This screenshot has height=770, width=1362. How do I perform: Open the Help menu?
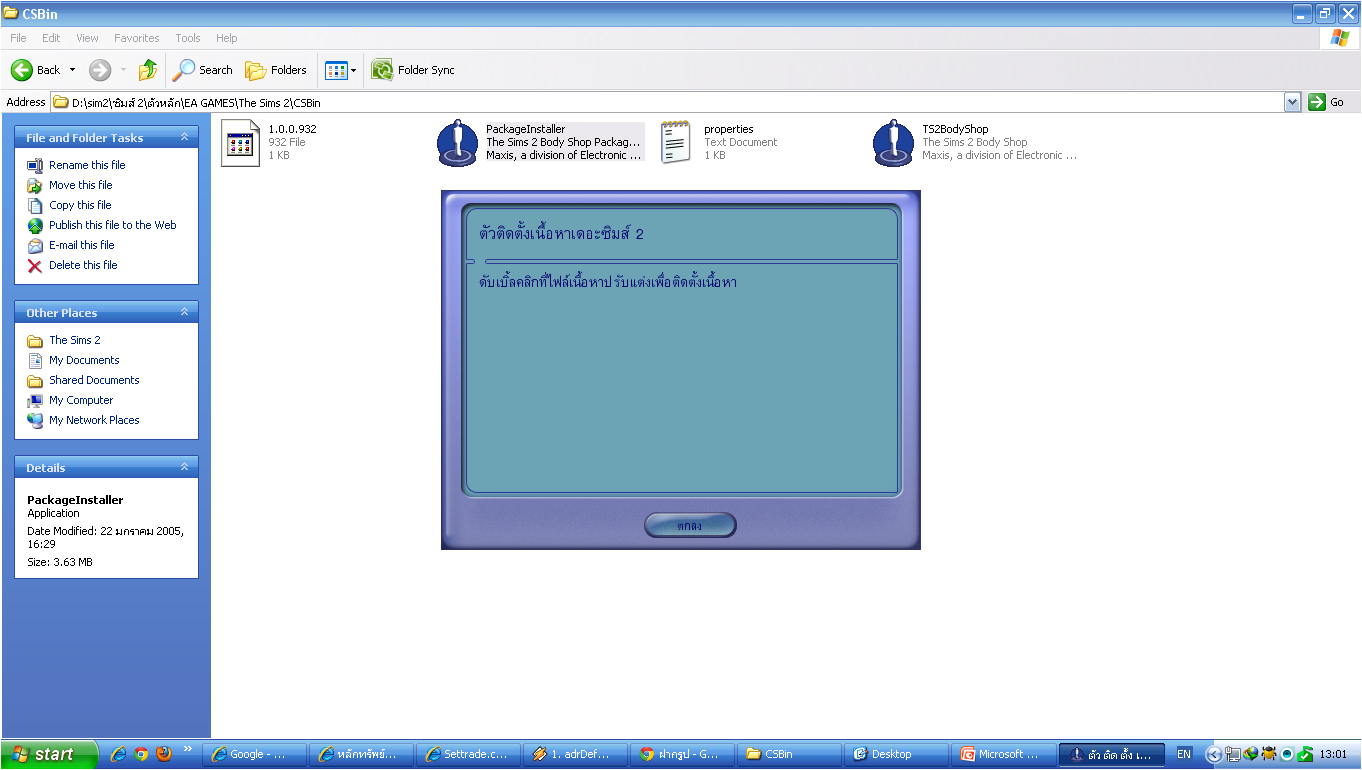tap(227, 38)
